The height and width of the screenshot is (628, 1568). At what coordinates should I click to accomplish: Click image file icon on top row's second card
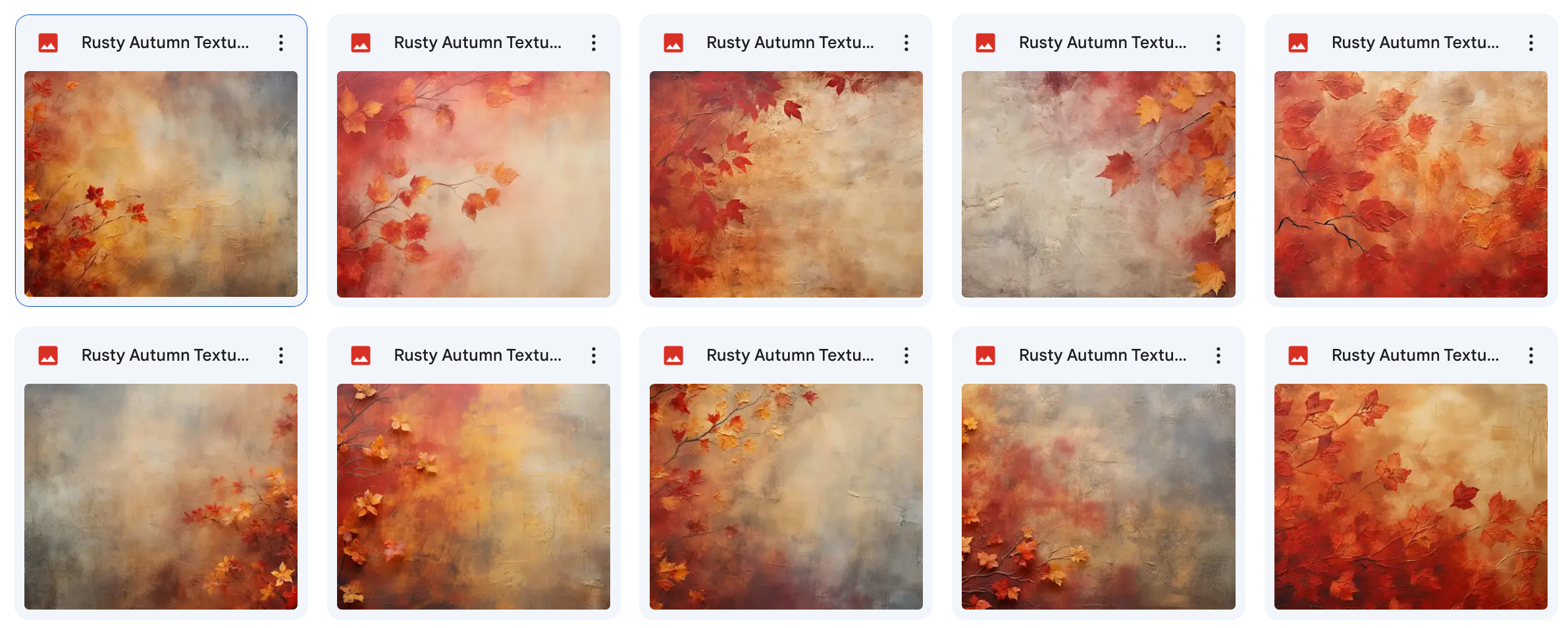click(x=361, y=43)
